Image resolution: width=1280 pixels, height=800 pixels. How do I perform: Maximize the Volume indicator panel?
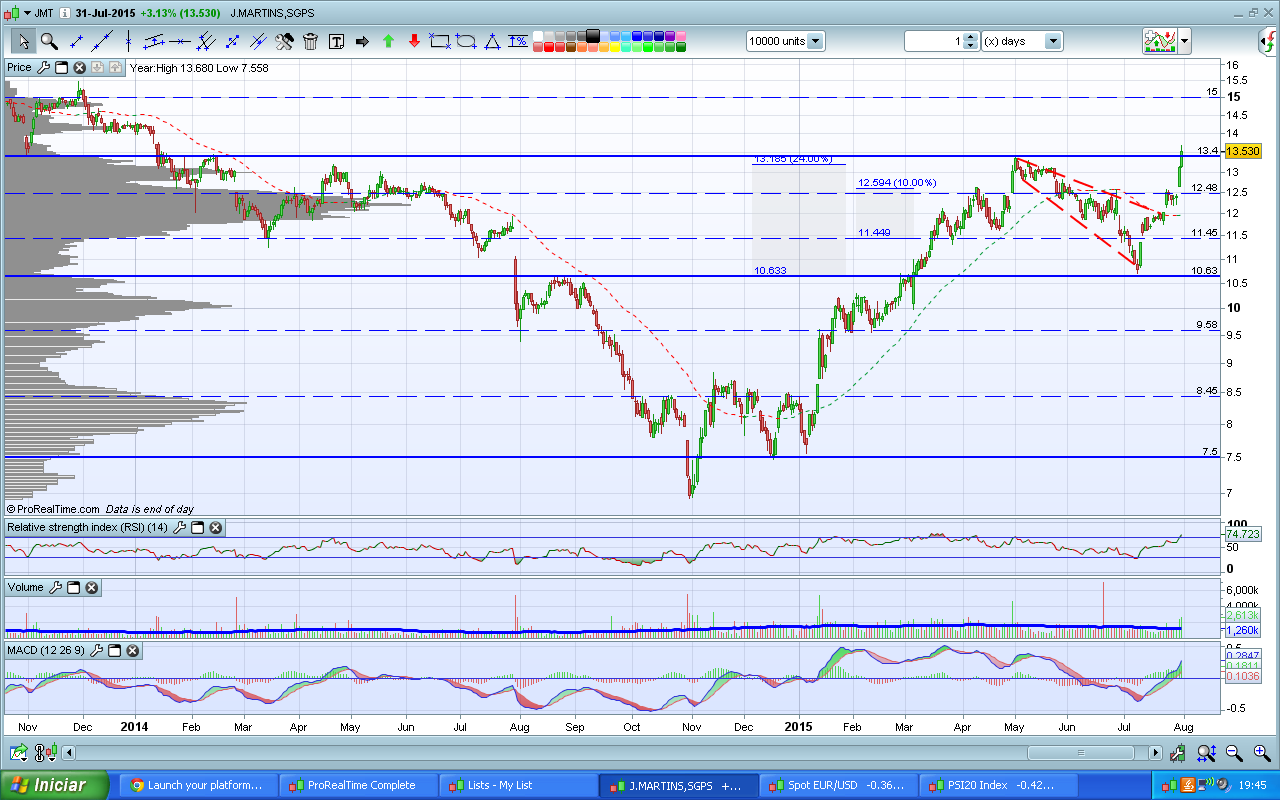pos(73,587)
